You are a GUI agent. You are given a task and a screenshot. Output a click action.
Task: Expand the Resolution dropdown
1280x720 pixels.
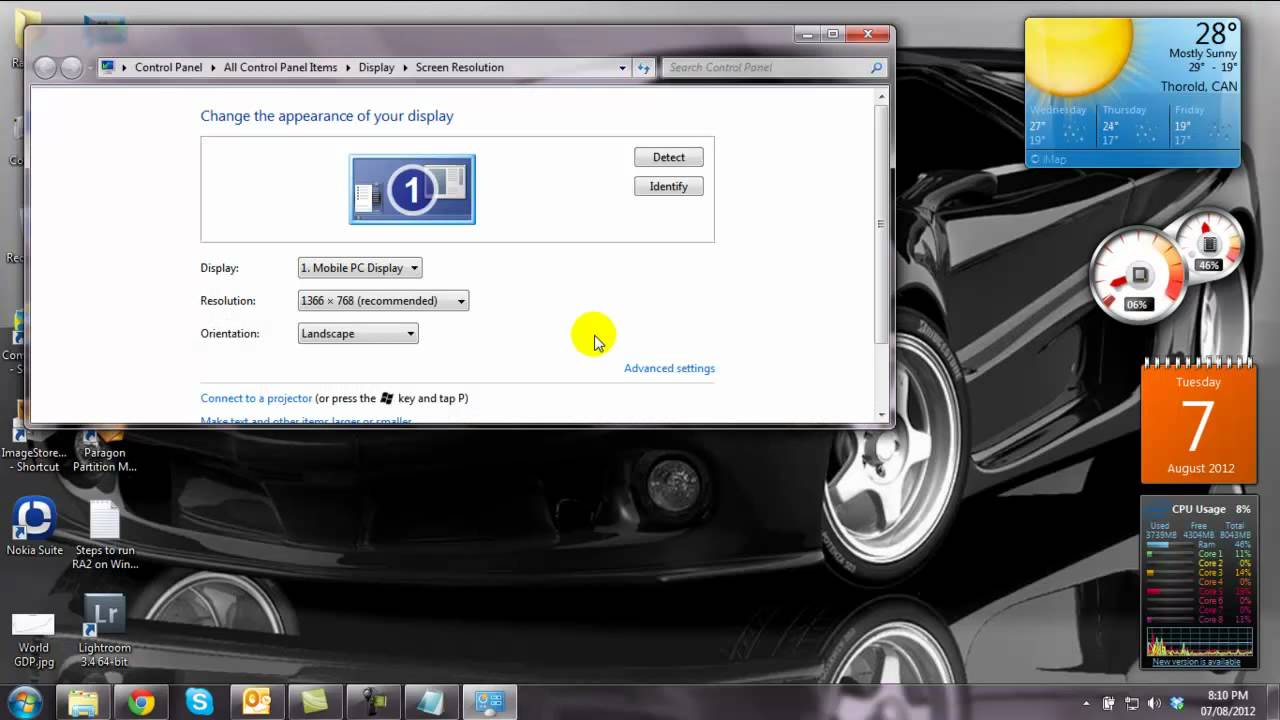tap(383, 301)
